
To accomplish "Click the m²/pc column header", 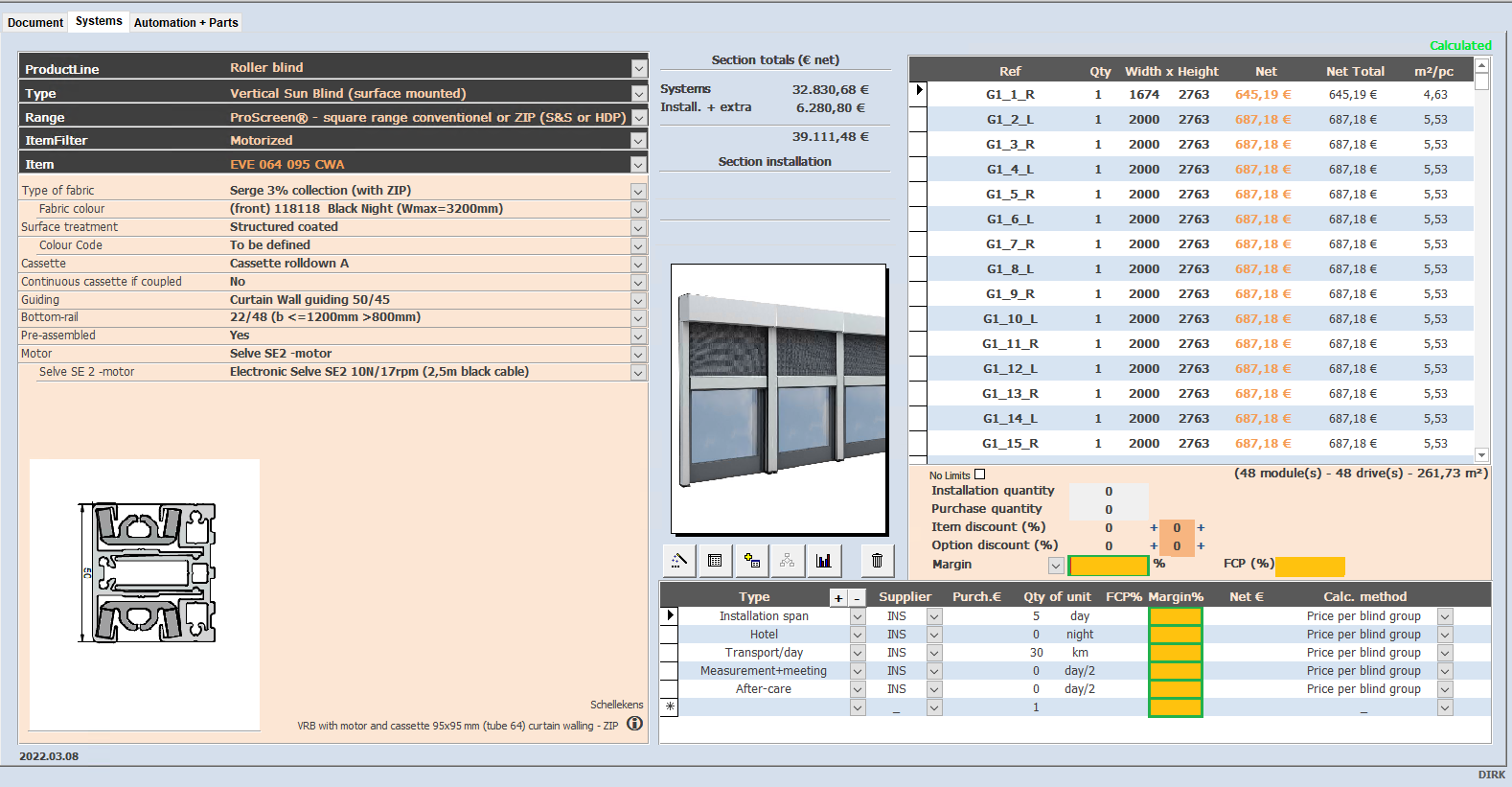I will [x=1433, y=71].
